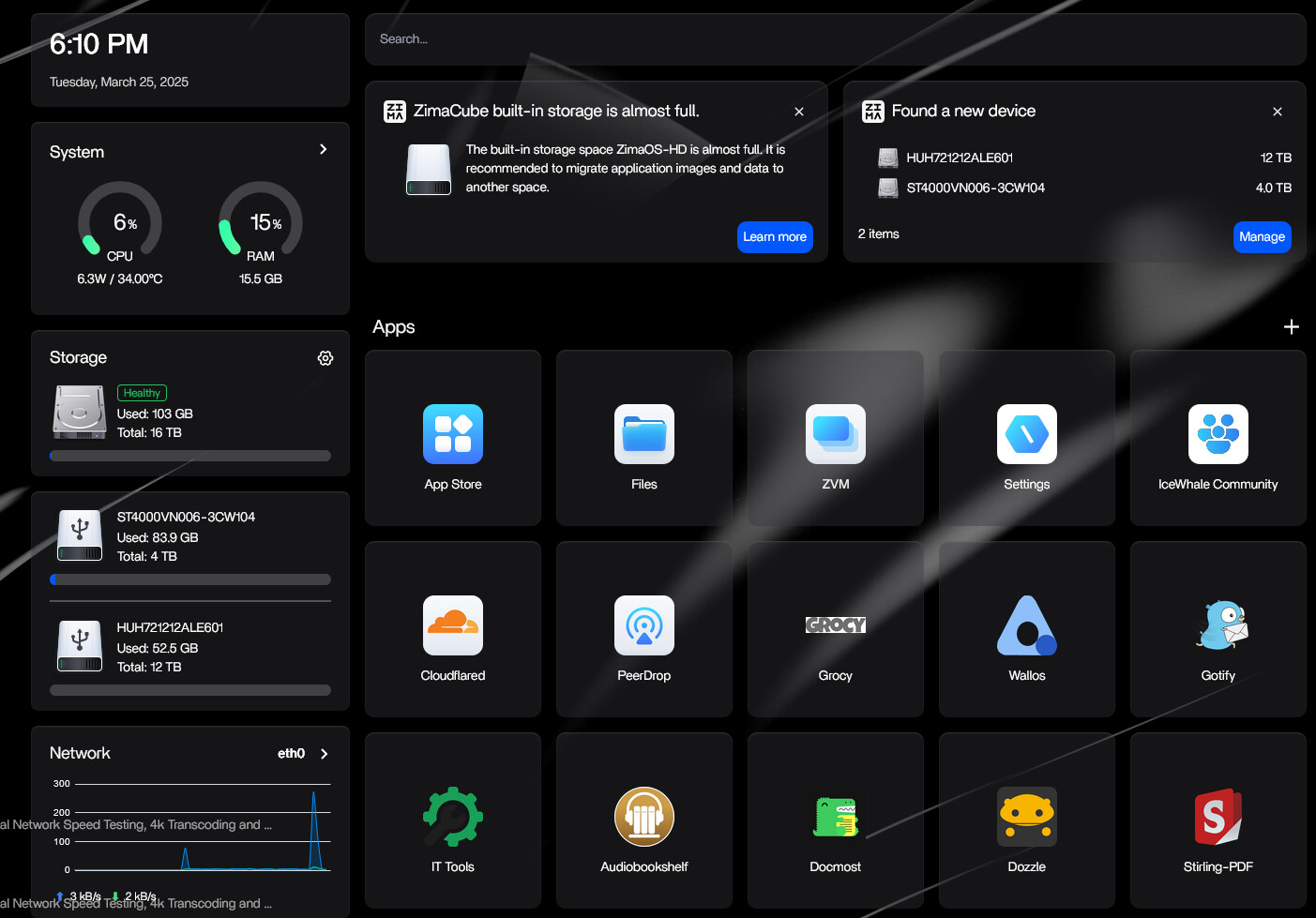Expand the System panel chevron
This screenshot has height=918, width=1316.
324,149
